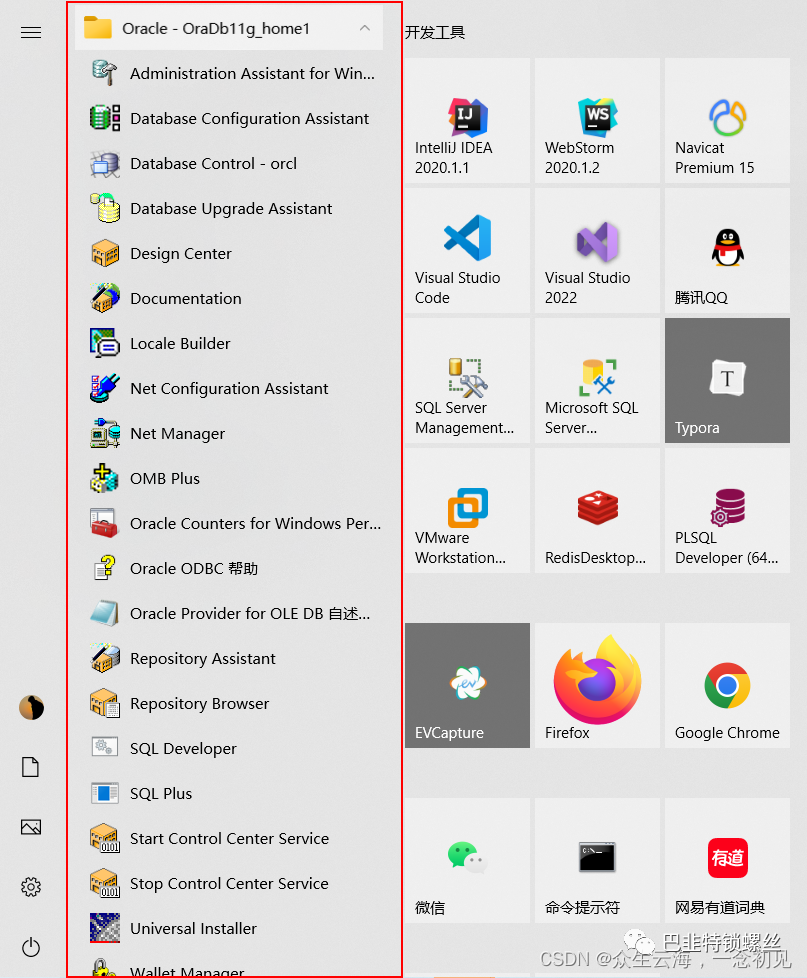Launch Repository Assistant icon
This screenshot has height=978, width=807.
pos(105,658)
